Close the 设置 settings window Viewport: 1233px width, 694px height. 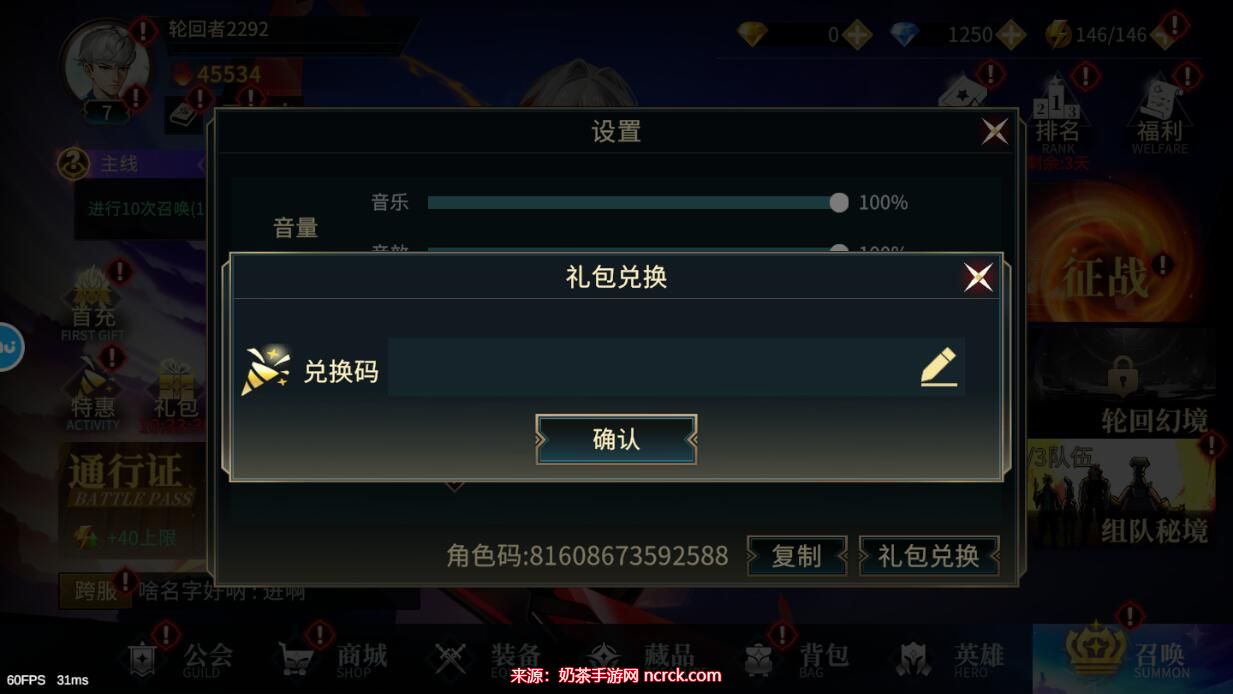pyautogui.click(x=994, y=131)
